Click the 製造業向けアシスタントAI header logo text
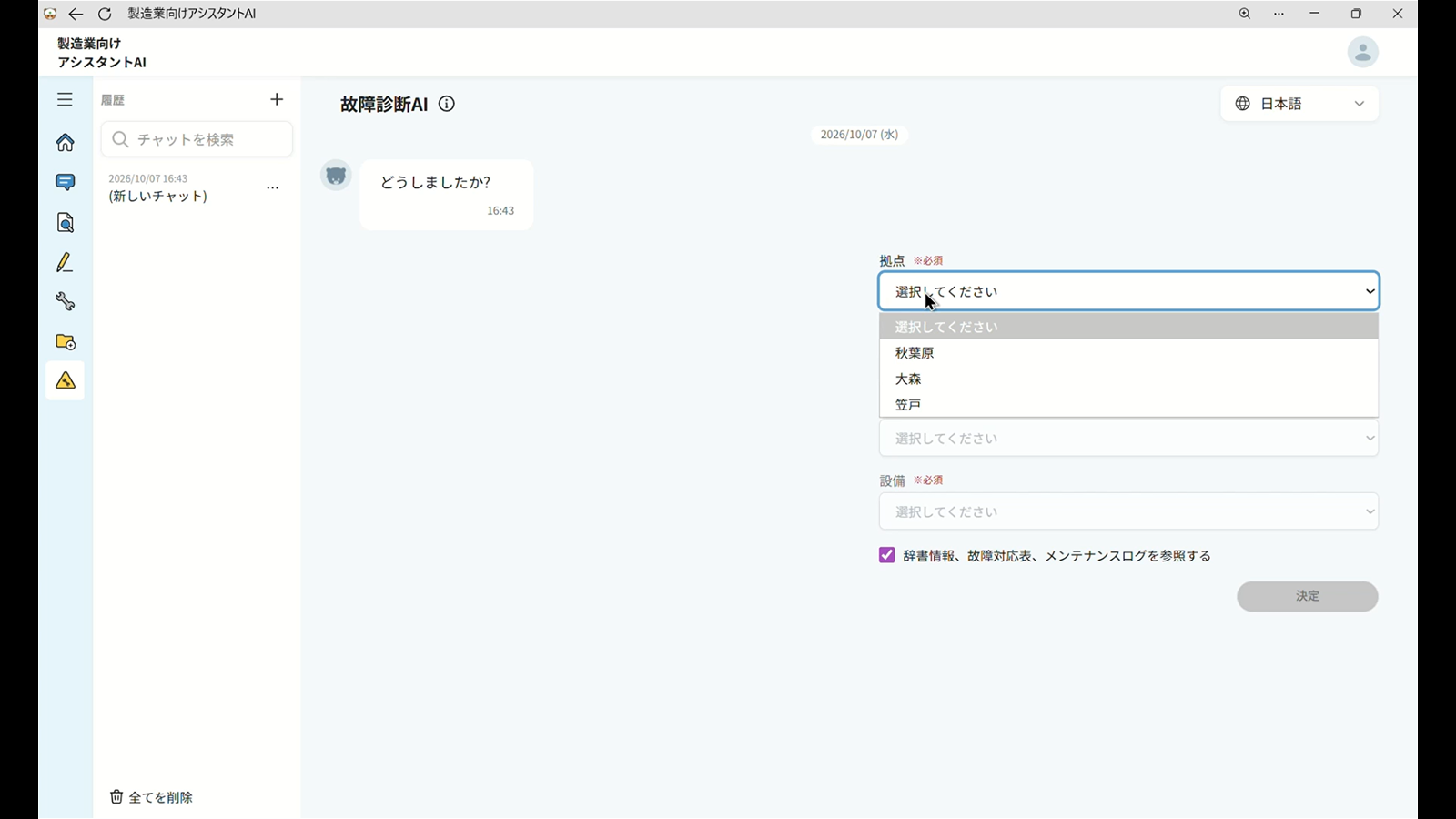The image size is (1456, 819). tap(101, 53)
